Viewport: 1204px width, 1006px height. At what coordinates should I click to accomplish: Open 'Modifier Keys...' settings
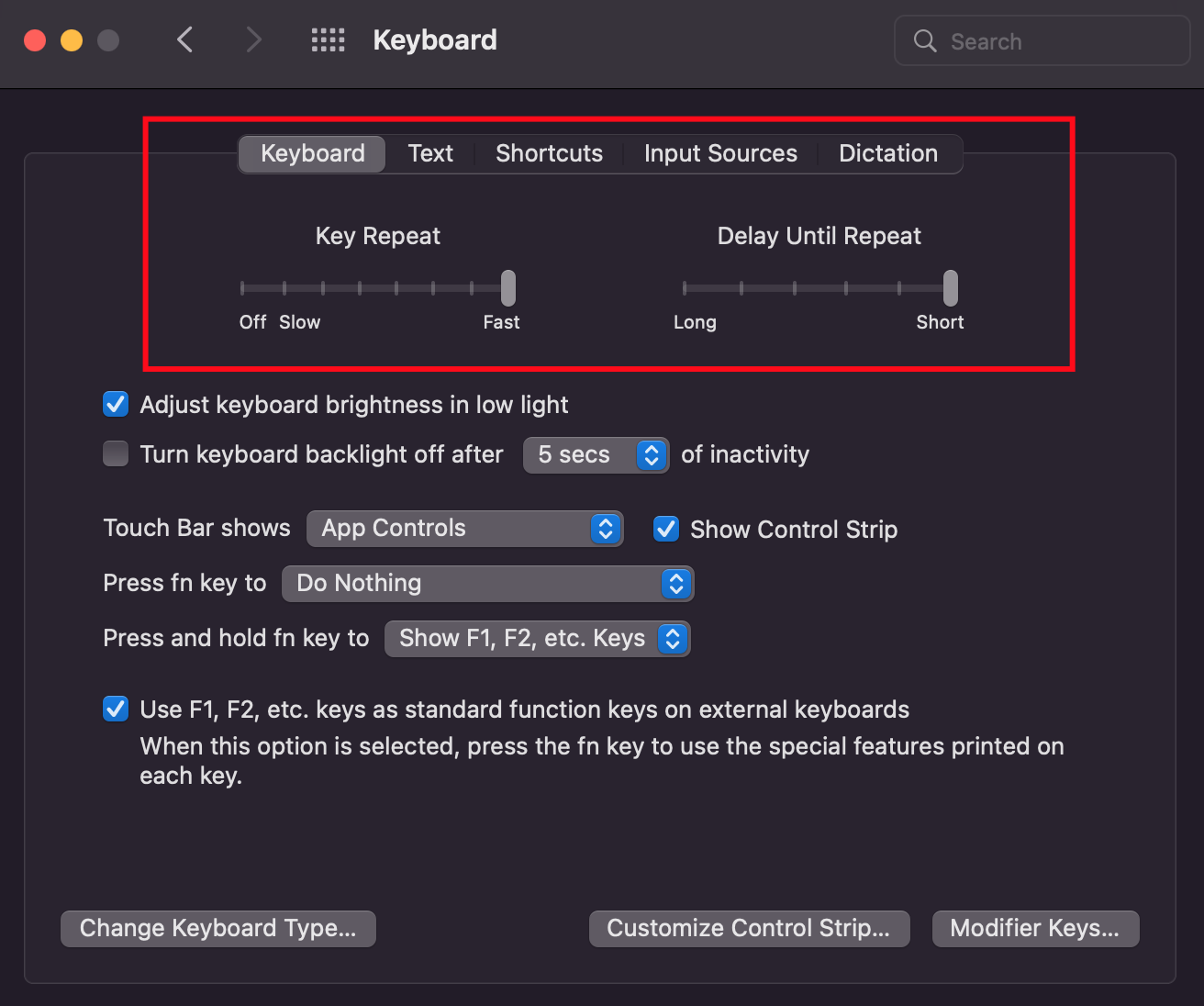[x=1035, y=928]
